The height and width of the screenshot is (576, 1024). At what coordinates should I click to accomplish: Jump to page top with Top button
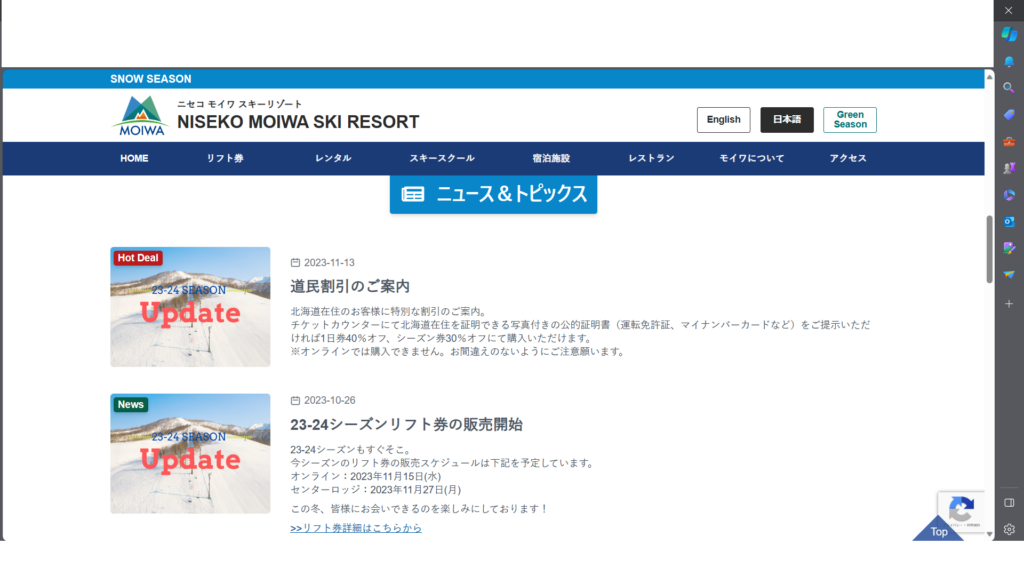click(x=938, y=530)
